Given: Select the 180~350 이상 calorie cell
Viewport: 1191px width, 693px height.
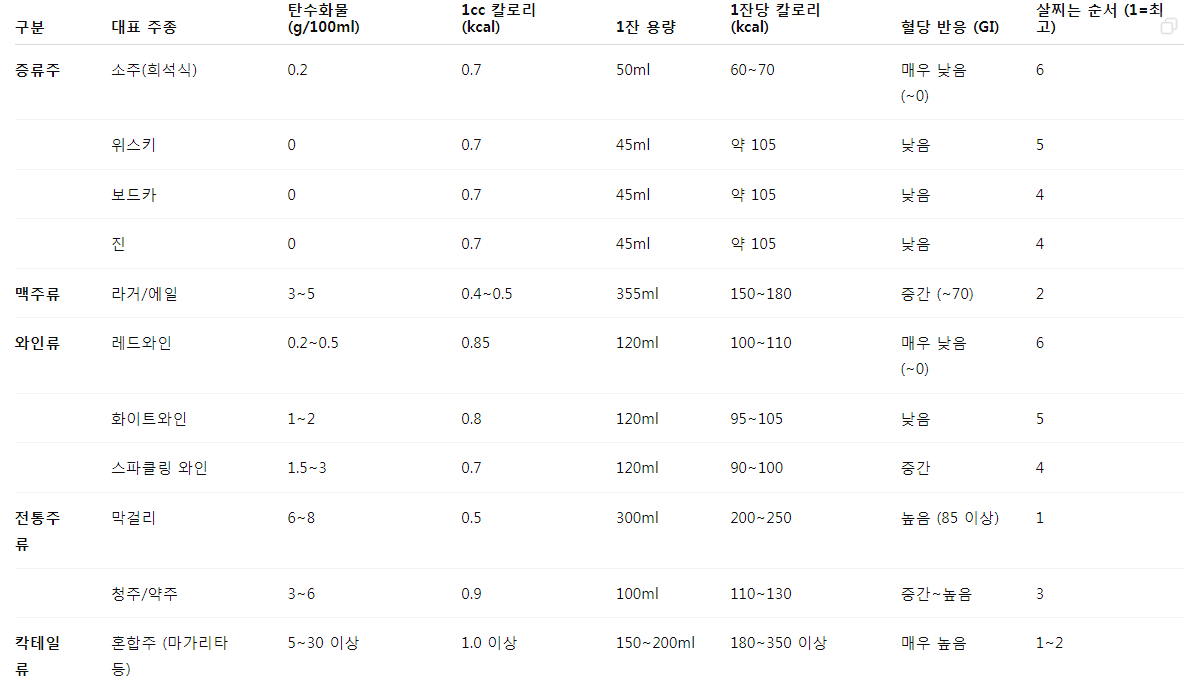Looking at the screenshot, I should (779, 643).
